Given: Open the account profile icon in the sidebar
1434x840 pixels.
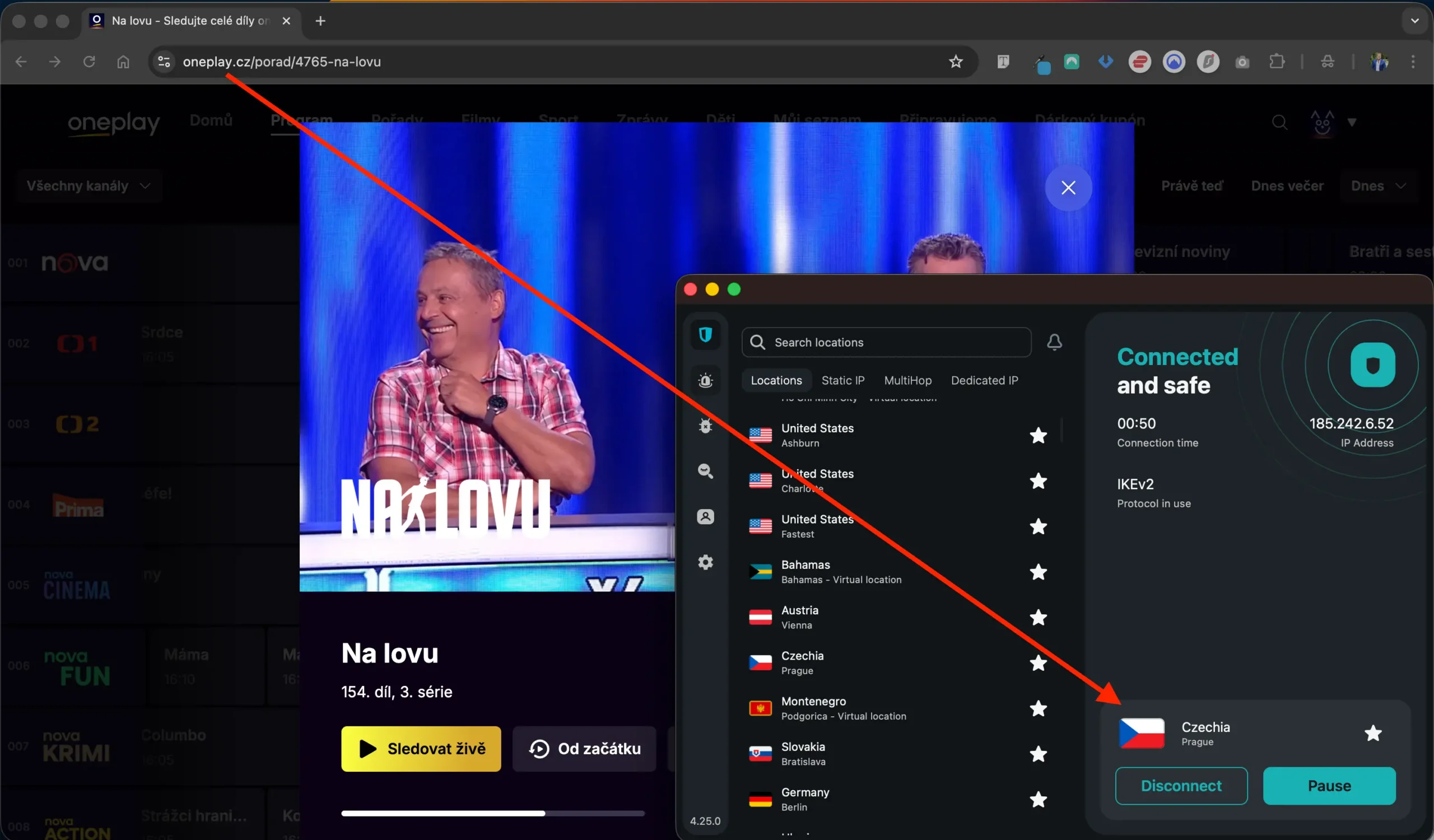Looking at the screenshot, I should pyautogui.click(x=705, y=516).
